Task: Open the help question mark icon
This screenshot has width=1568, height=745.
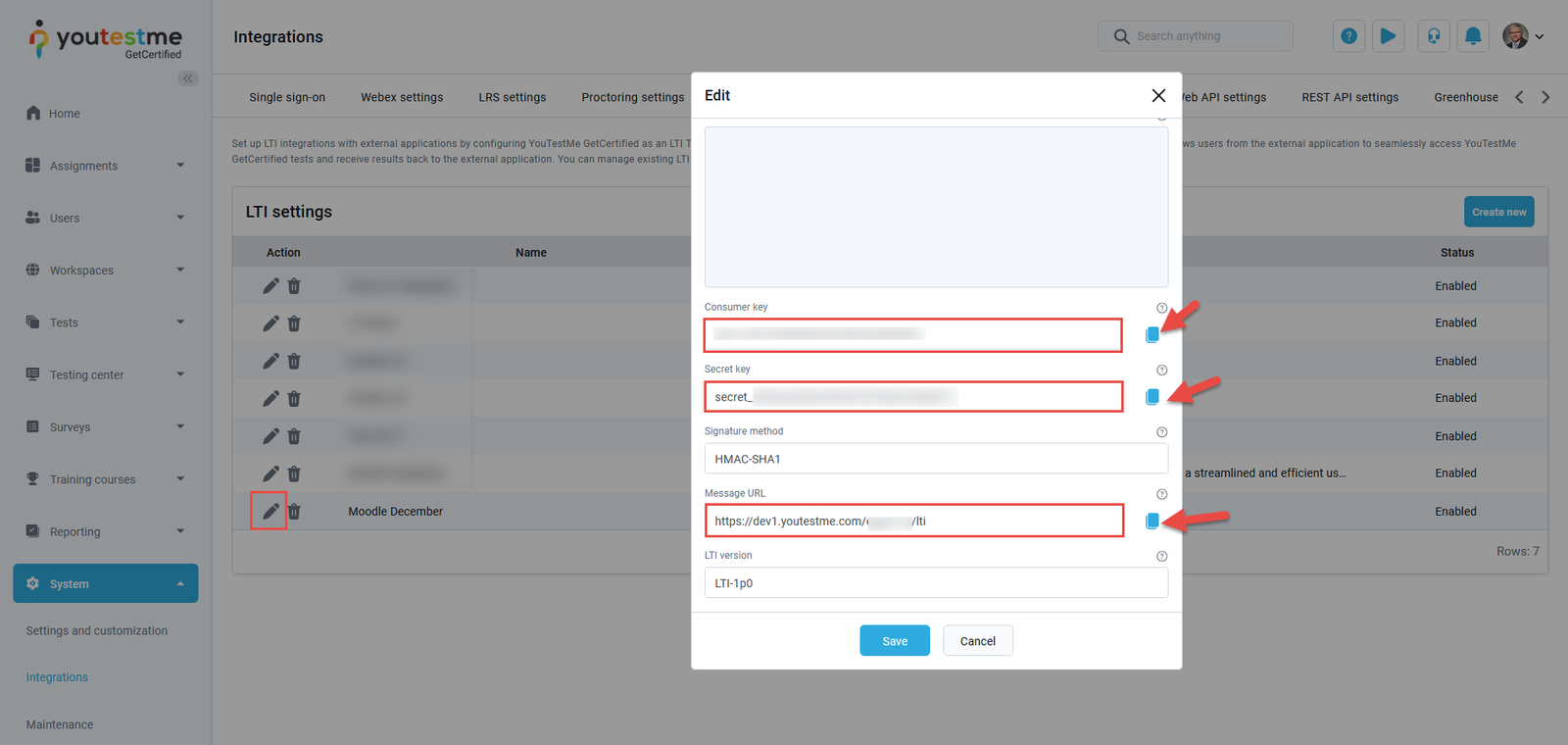Action: point(1348,36)
